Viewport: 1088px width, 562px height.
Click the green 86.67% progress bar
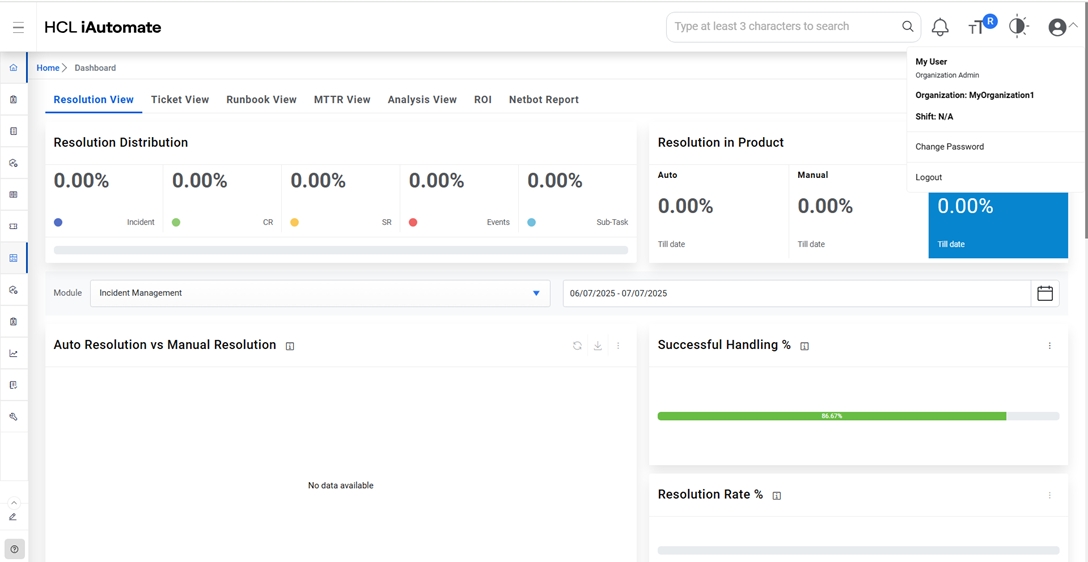coord(831,416)
